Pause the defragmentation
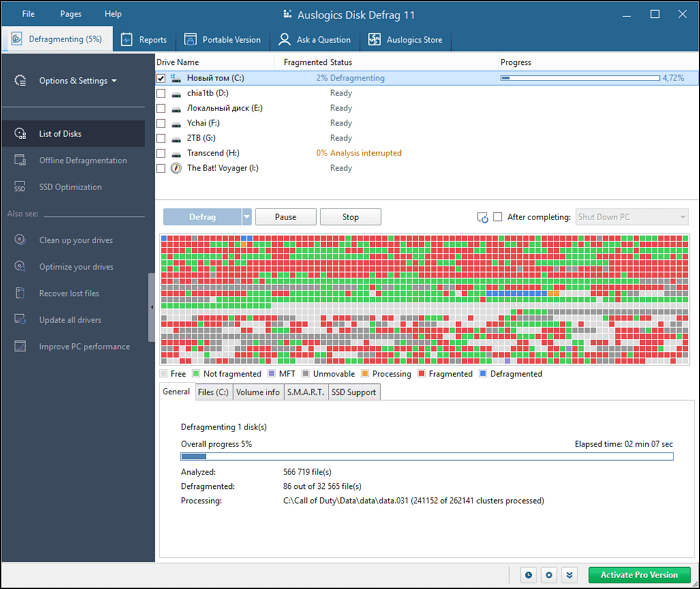 point(285,217)
